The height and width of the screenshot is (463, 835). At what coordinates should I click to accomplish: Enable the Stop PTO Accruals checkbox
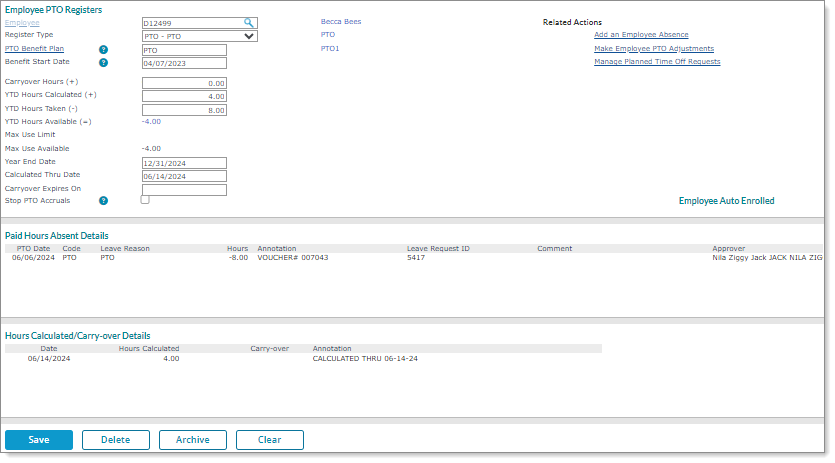(x=146, y=200)
